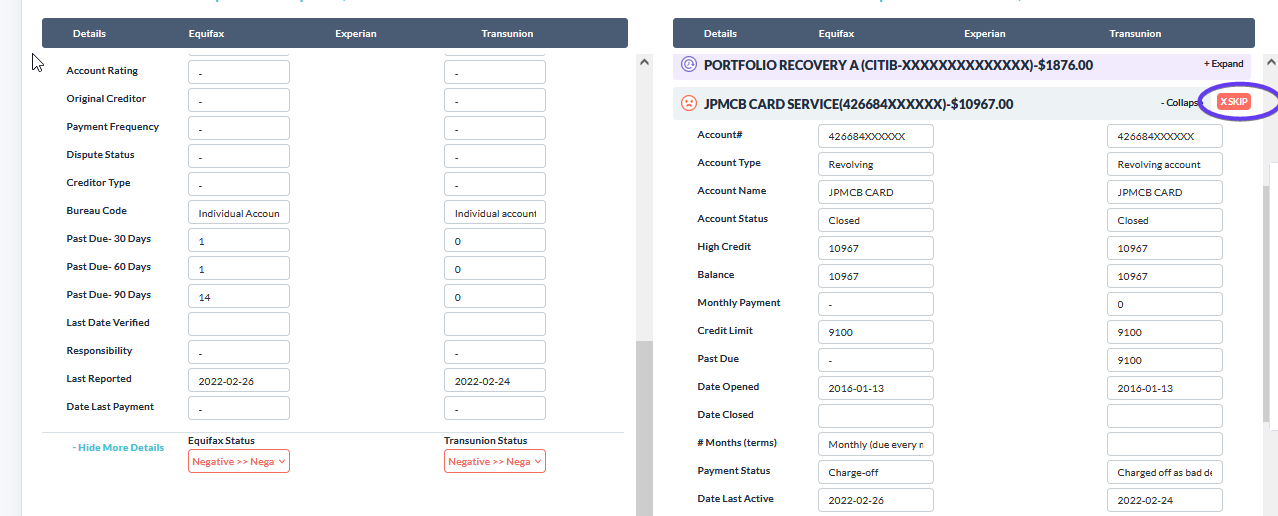Click the left panel scroll up arrow
The image size is (1278, 516).
(x=644, y=62)
